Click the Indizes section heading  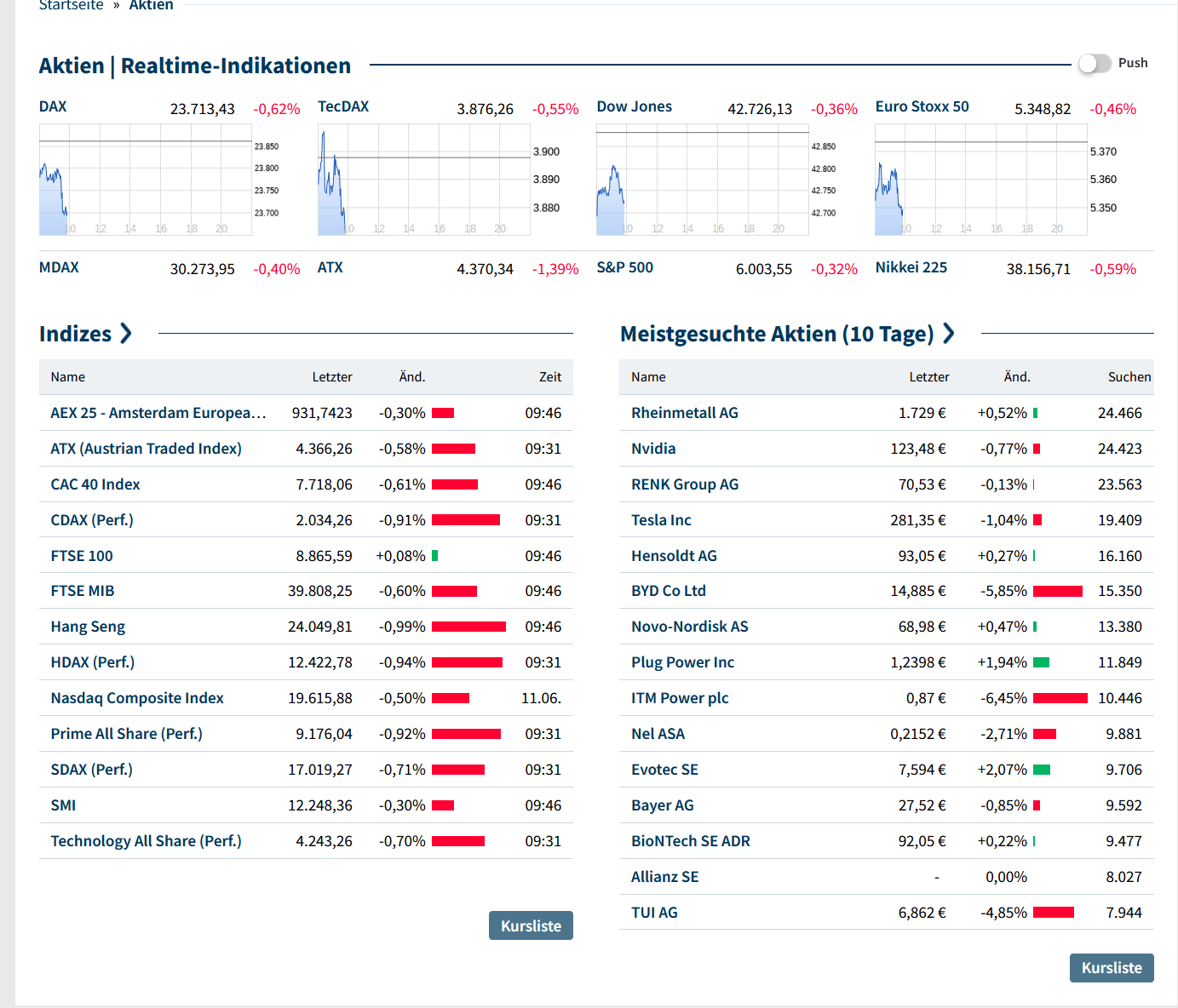(x=75, y=334)
